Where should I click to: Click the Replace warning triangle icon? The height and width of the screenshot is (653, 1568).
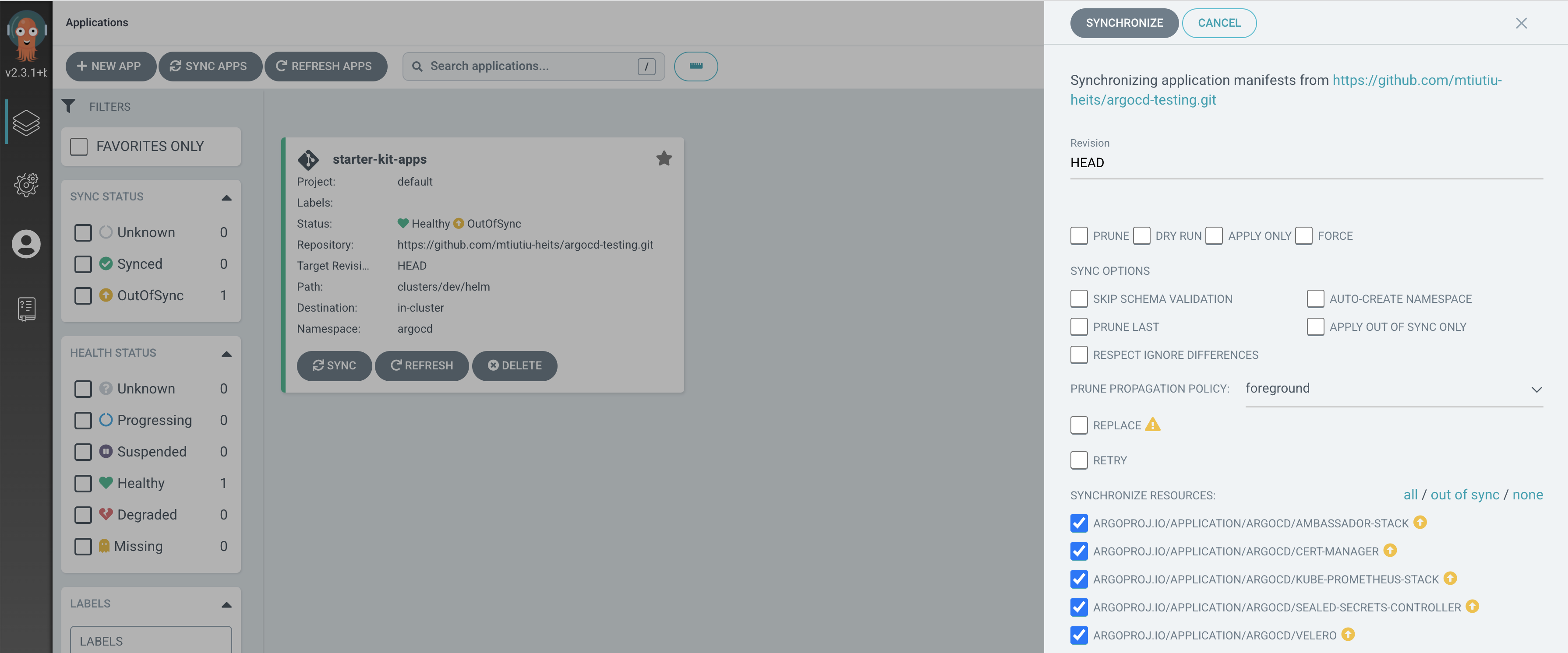click(x=1152, y=425)
